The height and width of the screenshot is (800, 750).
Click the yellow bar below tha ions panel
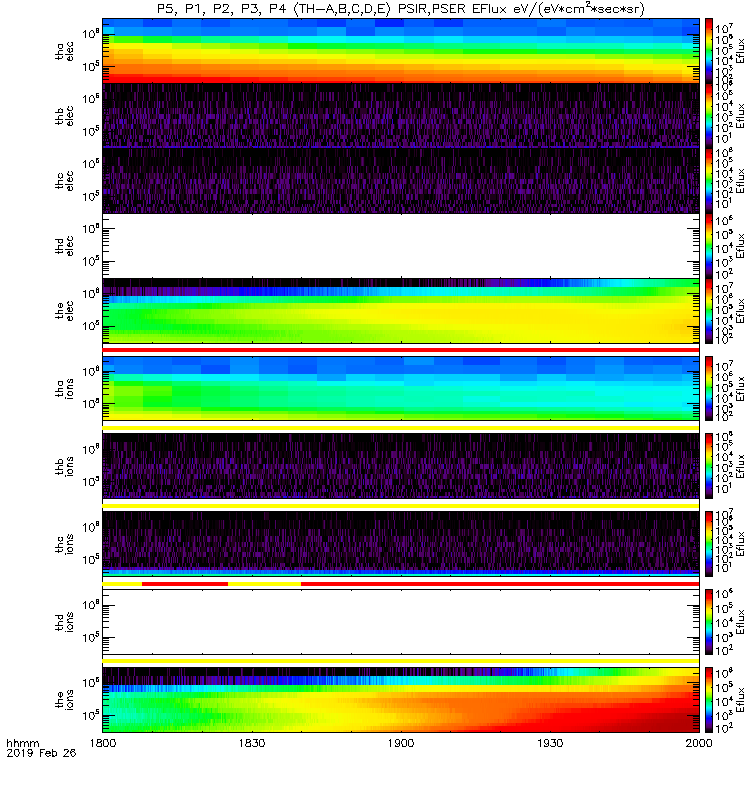pos(401,428)
